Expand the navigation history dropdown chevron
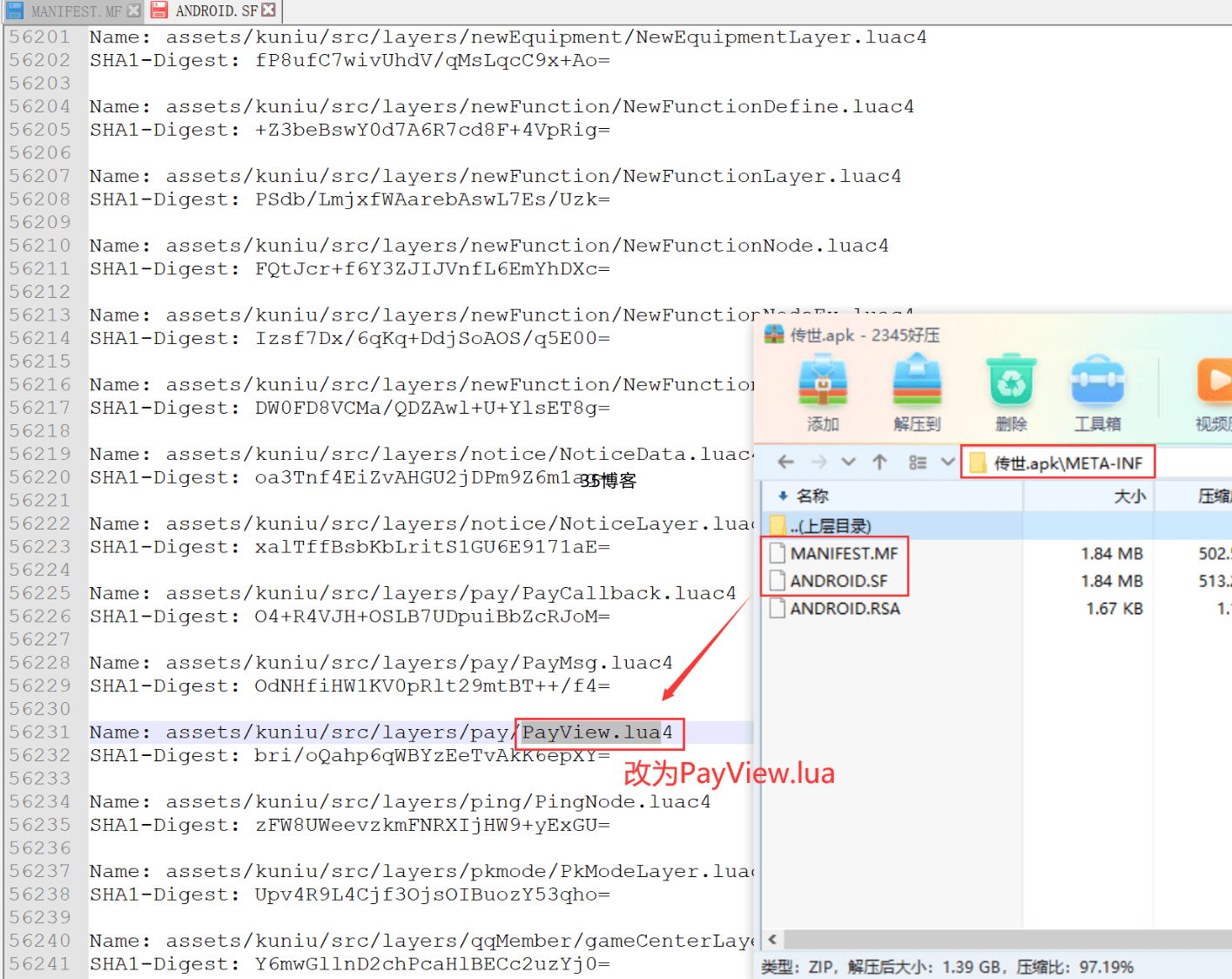Screen dimensions: 1232x979 tap(849, 462)
